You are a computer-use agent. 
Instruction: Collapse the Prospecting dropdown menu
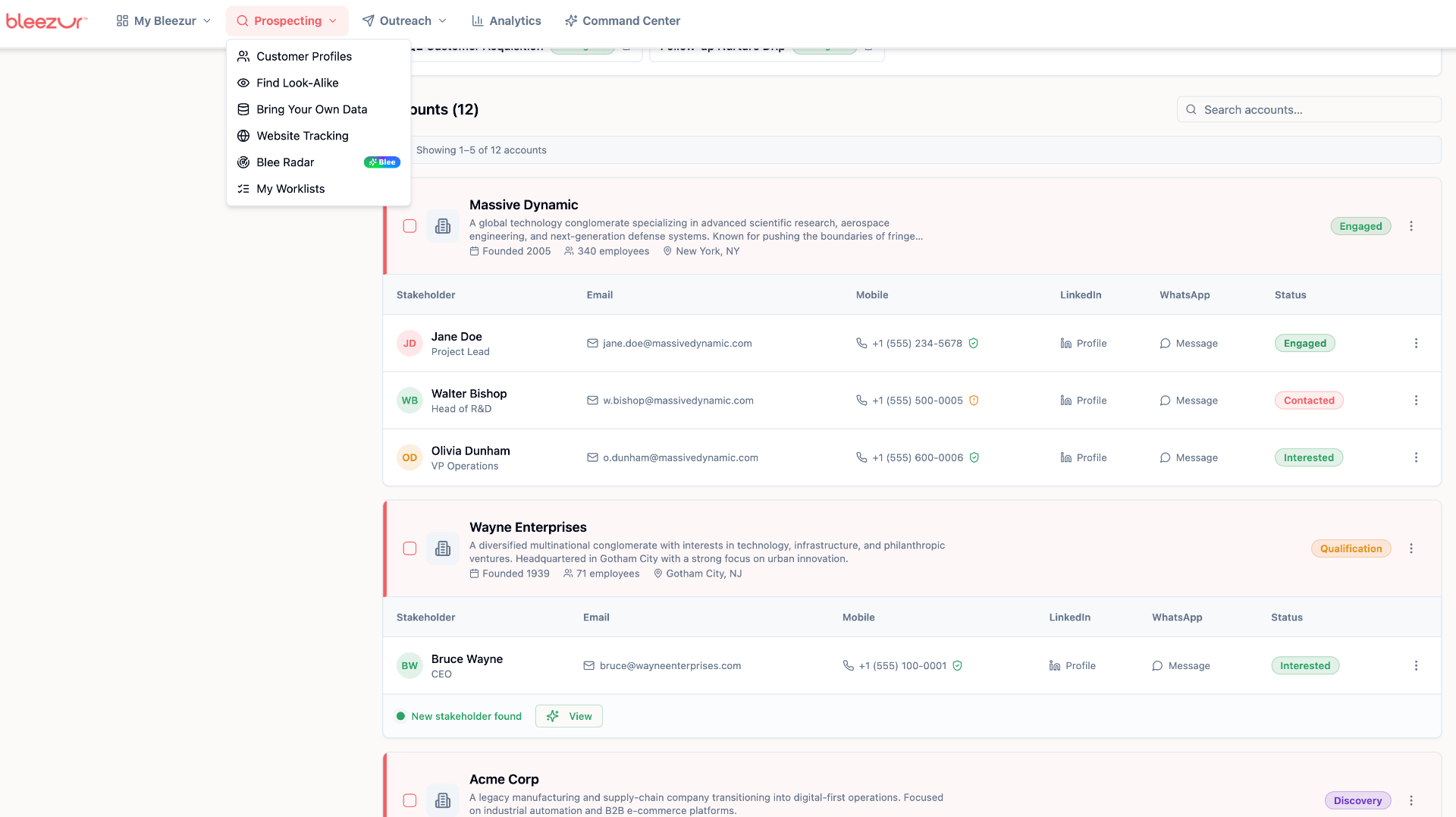[287, 21]
